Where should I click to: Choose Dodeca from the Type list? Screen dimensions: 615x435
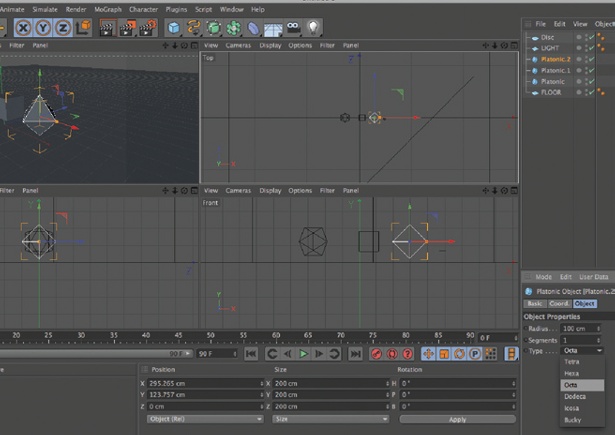pyautogui.click(x=575, y=396)
